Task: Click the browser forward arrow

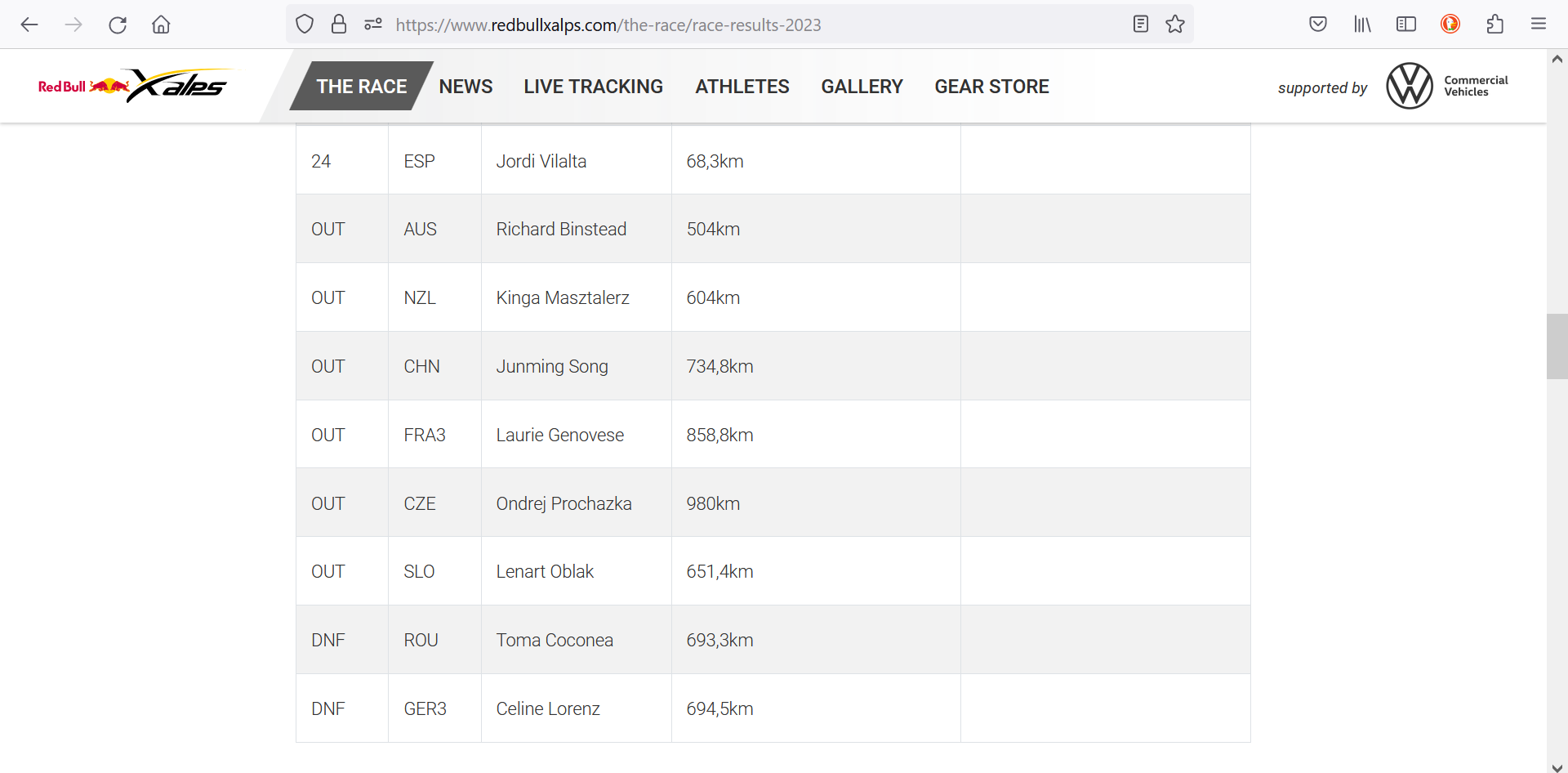Action: 73,25
